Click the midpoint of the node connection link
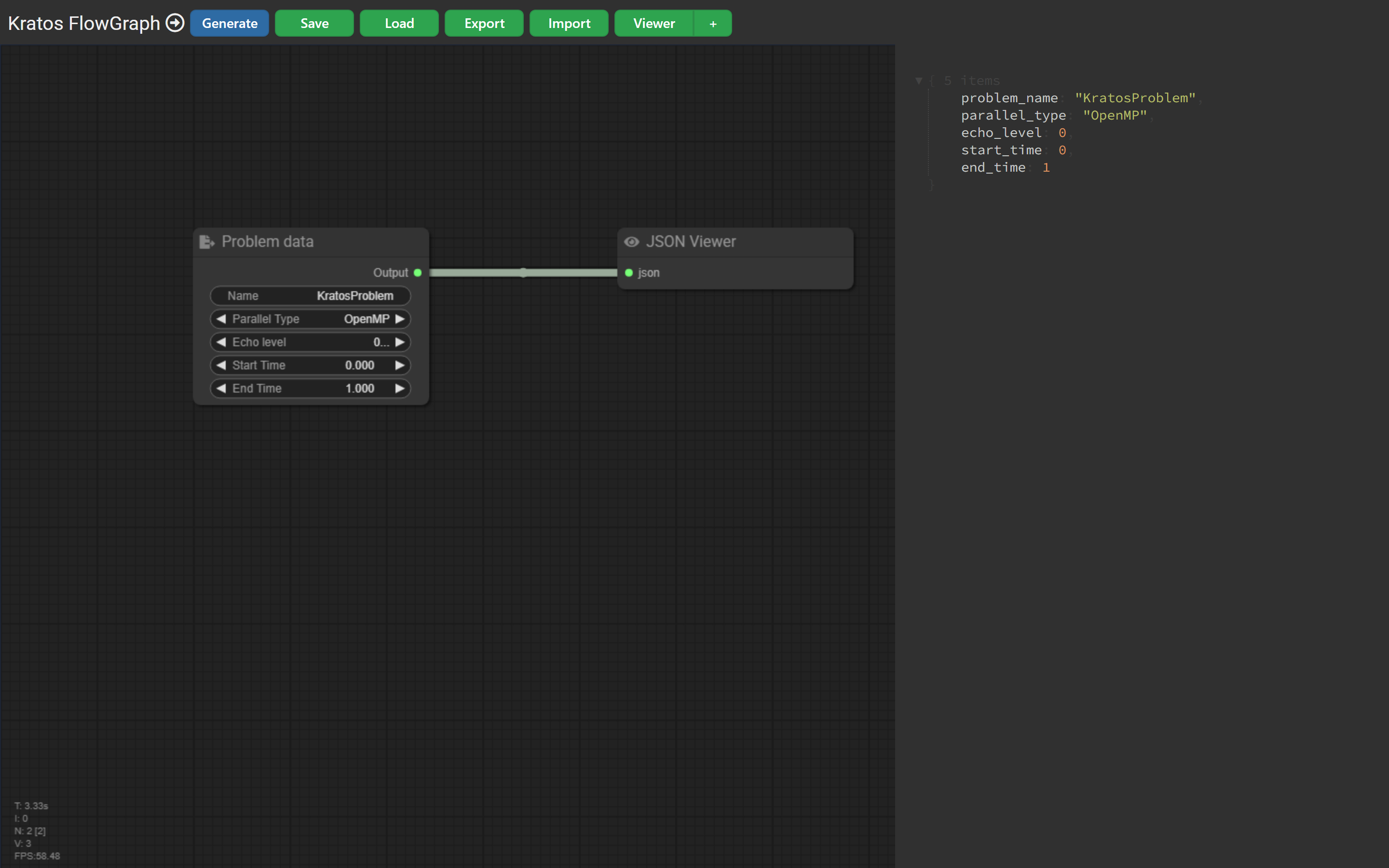The width and height of the screenshot is (1389, 868). (523, 272)
